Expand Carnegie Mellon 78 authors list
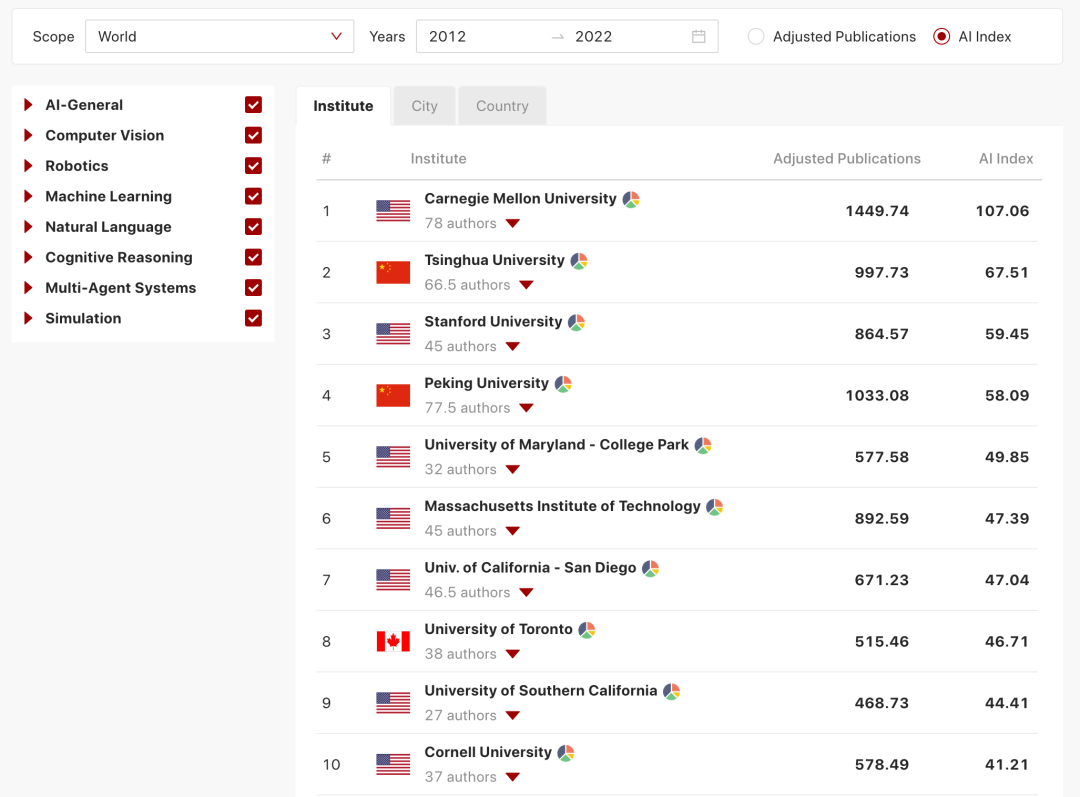 512,224
